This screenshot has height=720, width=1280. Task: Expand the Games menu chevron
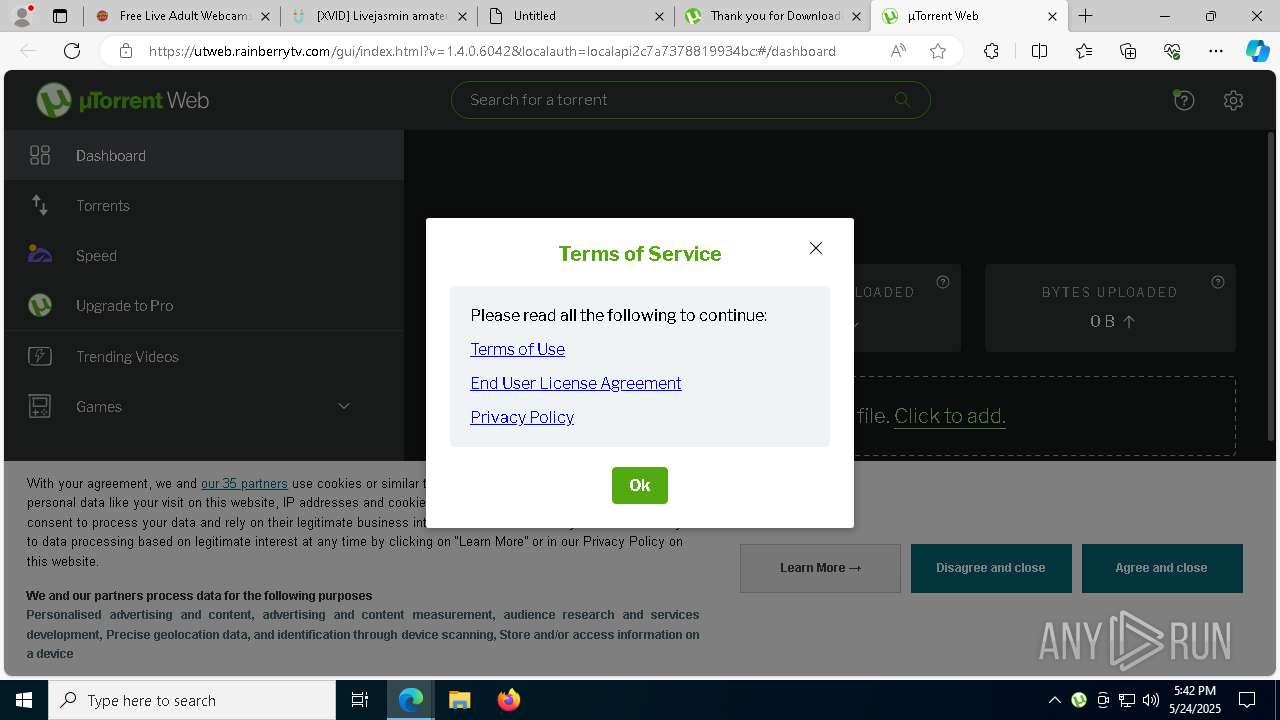click(x=344, y=406)
